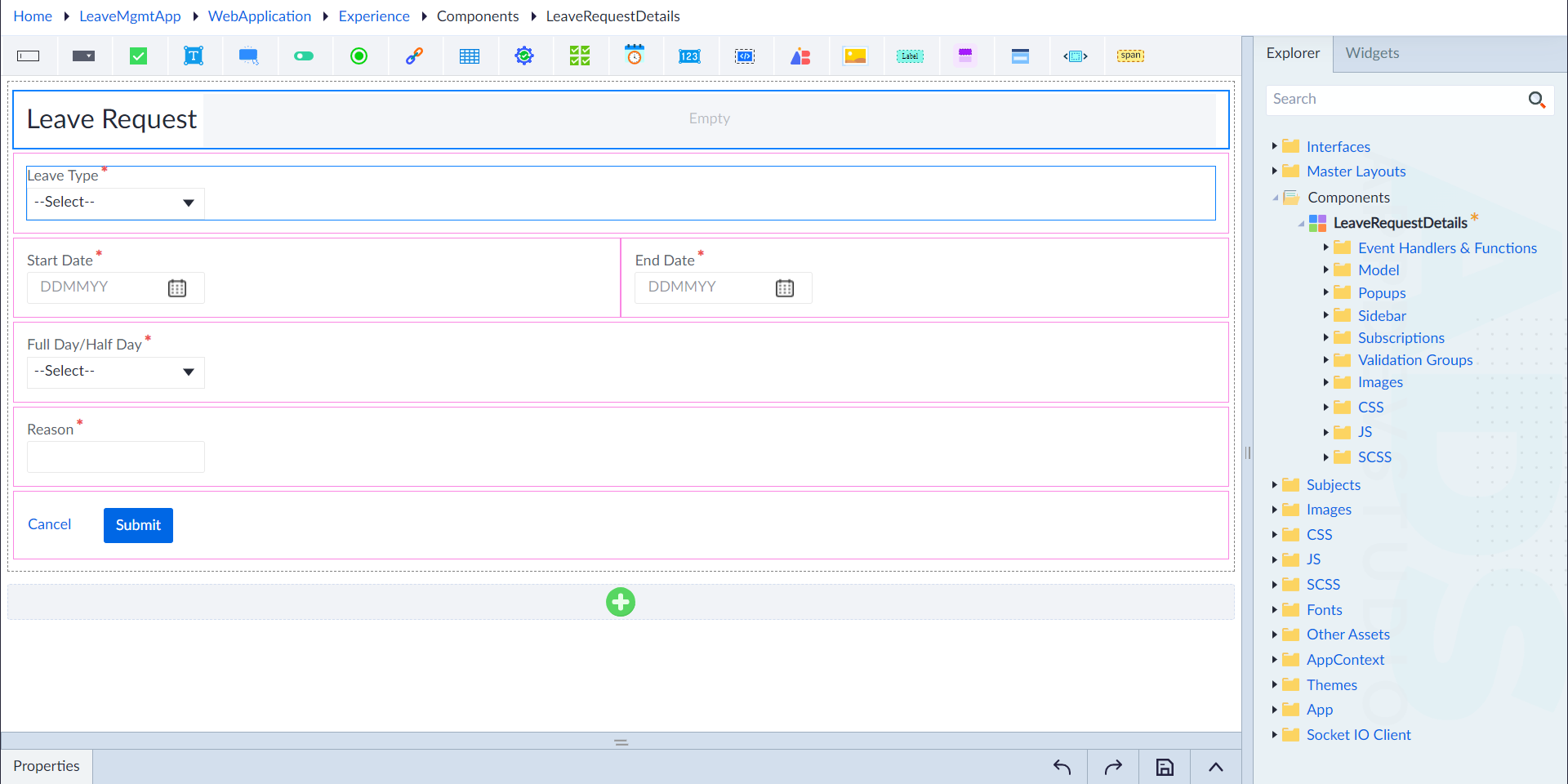Open the Start Date calendar picker
The width and height of the screenshot is (1568, 784).
pyautogui.click(x=177, y=287)
